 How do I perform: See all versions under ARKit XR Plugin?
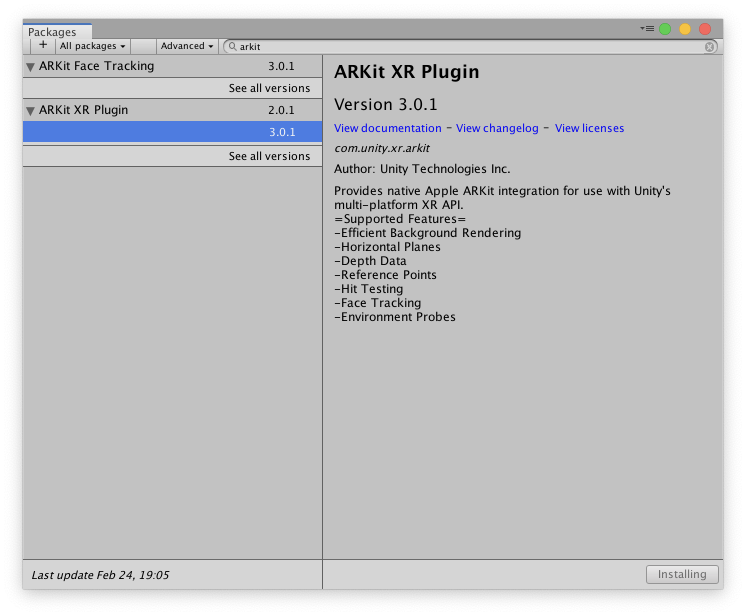(x=269, y=156)
